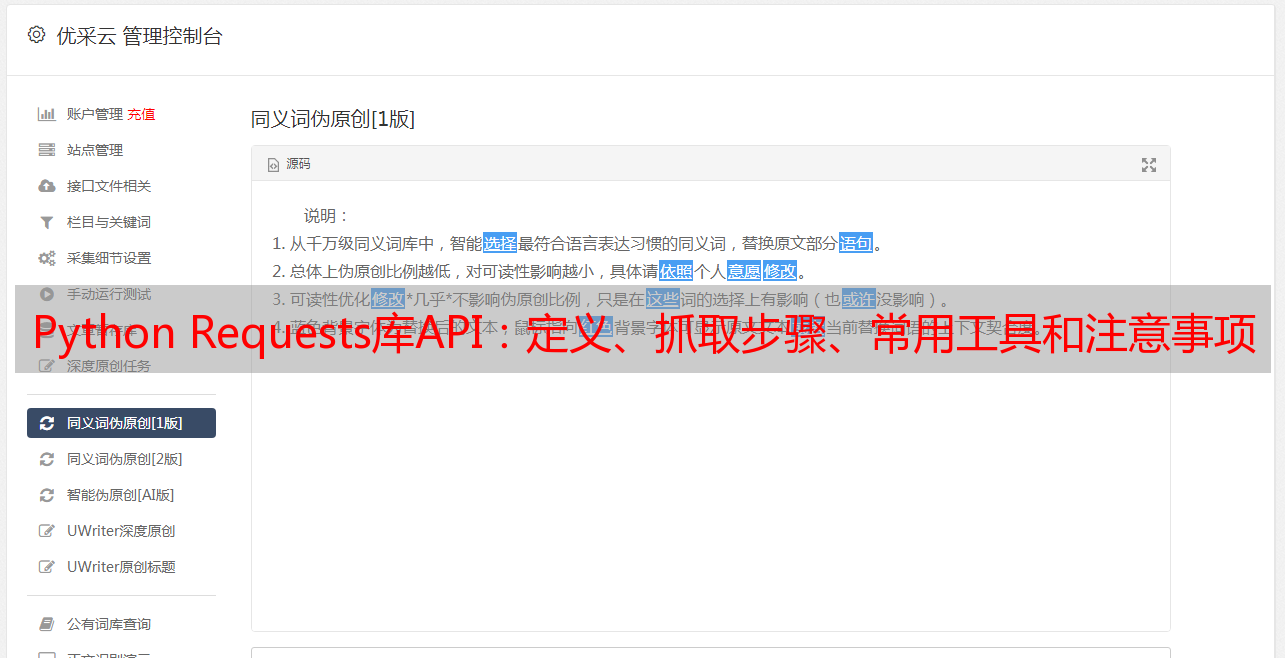Click the page heading 同义词伪原创[1版]
This screenshot has width=1285, height=658.
click(333, 119)
